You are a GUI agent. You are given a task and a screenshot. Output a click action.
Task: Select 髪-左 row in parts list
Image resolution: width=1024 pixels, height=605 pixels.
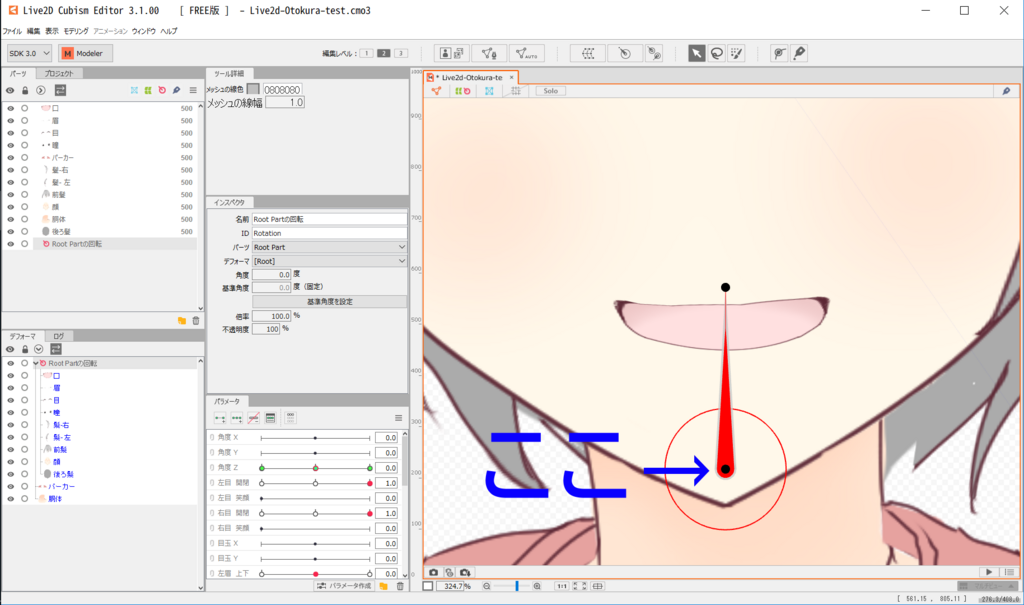coord(99,182)
